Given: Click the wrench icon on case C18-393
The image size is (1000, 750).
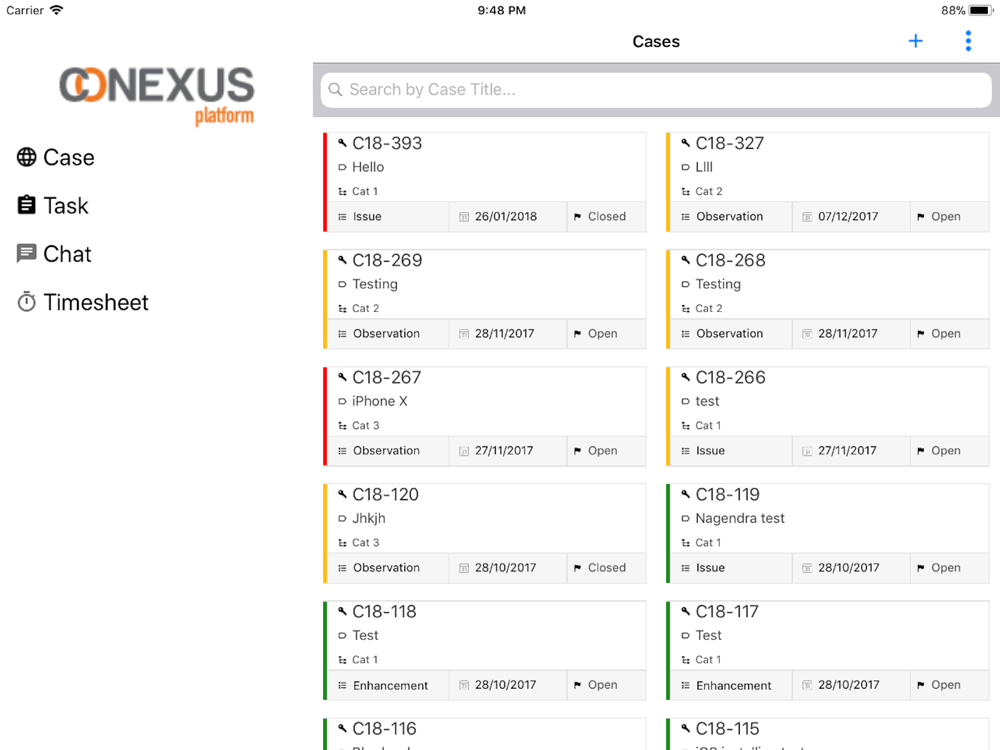Looking at the screenshot, I should (342, 143).
